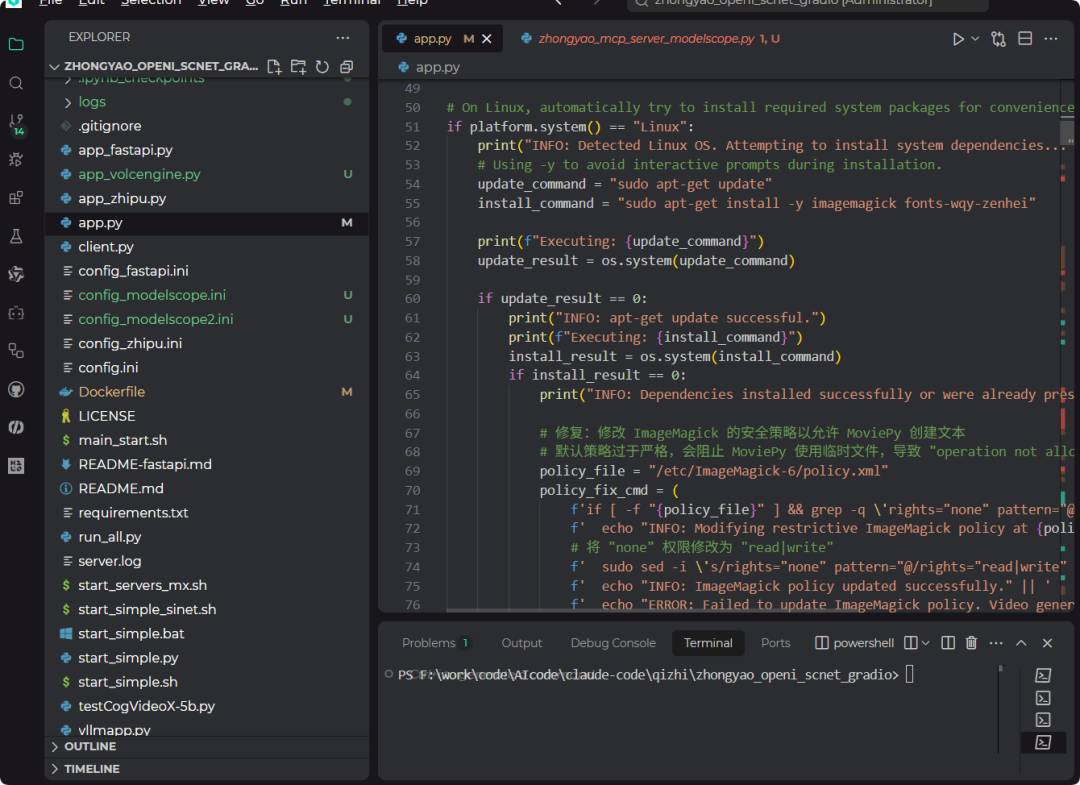
Task: Open Source Control view with 14 changes
Action: 16,122
